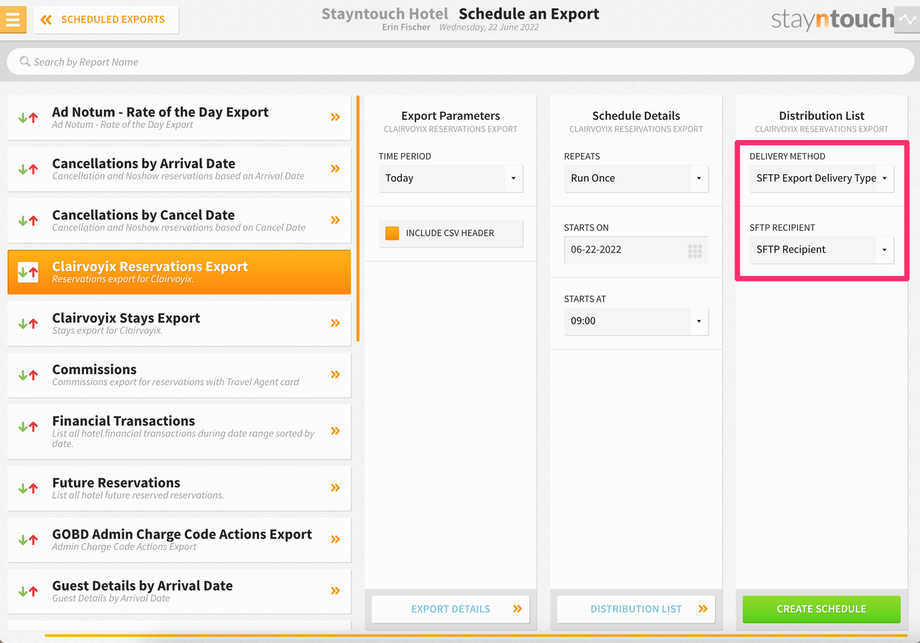This screenshot has height=643, width=920.
Task: Click the export arrows icon for Guest Details by Arrival Date
Action: [28, 591]
